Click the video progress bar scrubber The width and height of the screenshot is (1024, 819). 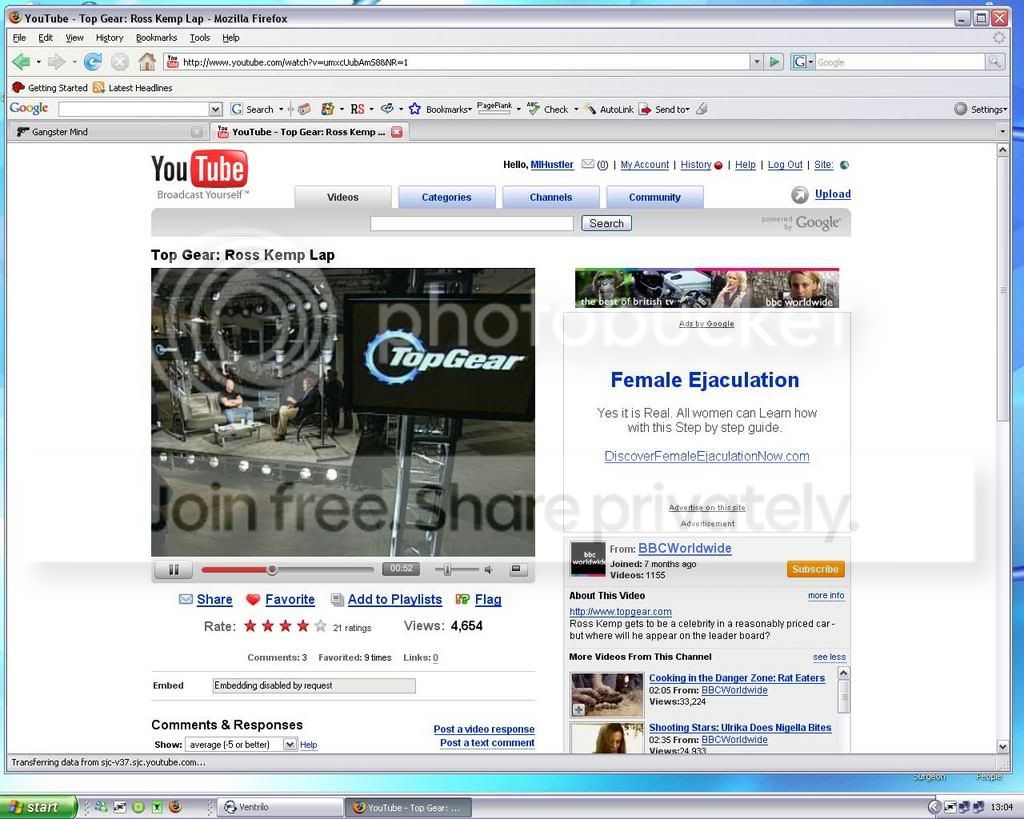pyautogui.click(x=272, y=570)
